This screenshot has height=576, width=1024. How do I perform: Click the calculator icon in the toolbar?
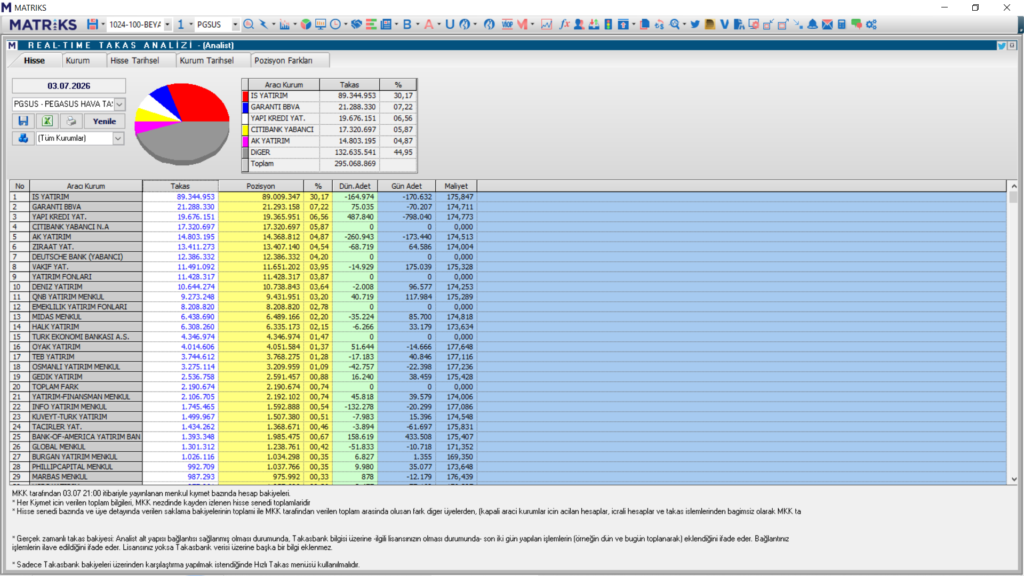[x=842, y=25]
